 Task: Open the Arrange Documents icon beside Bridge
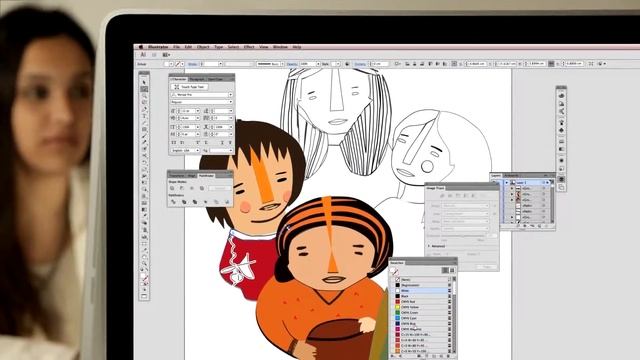click(166, 55)
